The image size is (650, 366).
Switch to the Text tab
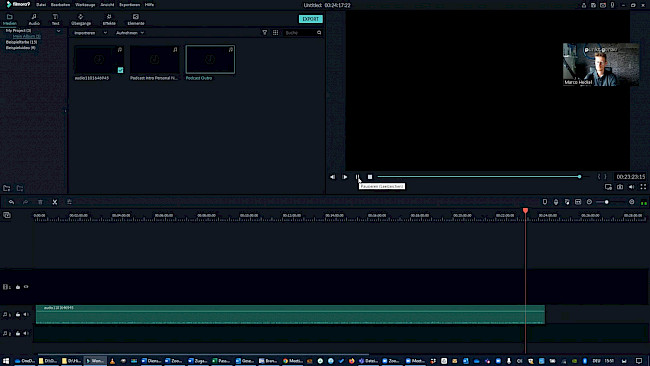55,19
